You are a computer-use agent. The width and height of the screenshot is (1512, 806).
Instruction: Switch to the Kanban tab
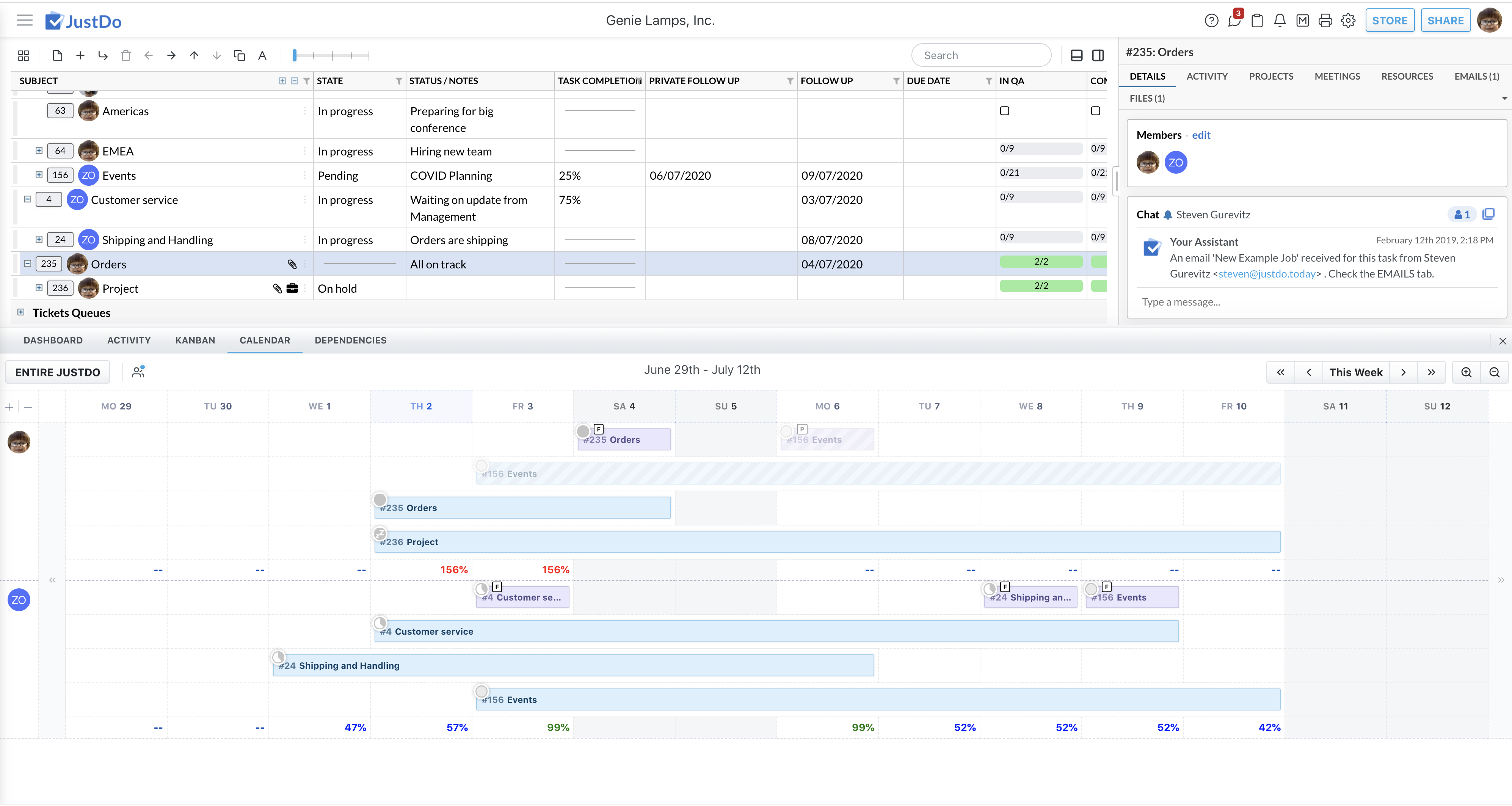click(195, 340)
